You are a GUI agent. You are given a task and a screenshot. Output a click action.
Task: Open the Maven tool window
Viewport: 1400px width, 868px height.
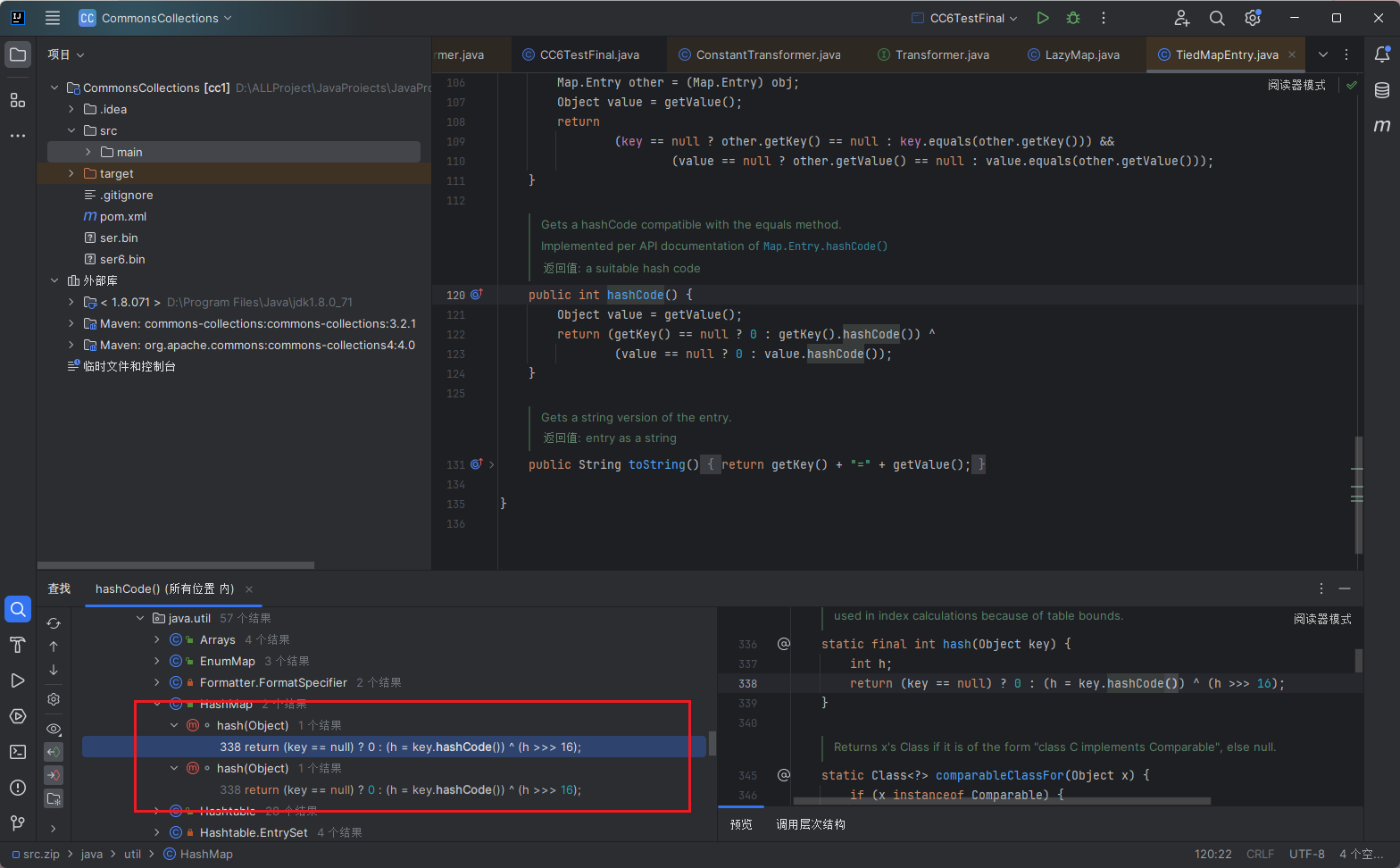(x=1381, y=126)
